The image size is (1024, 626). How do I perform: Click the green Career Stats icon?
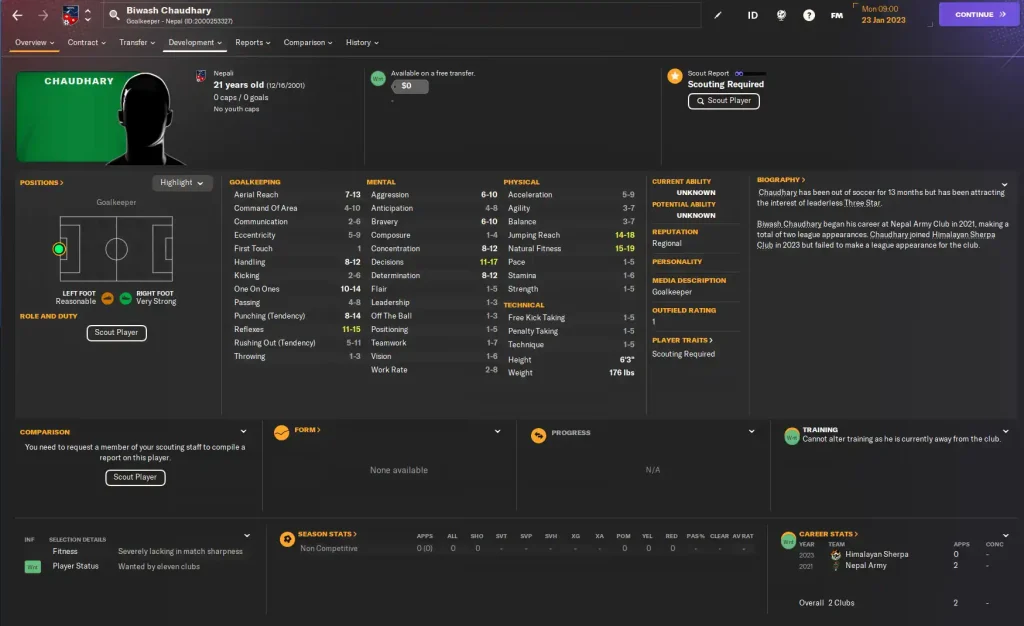(x=788, y=540)
